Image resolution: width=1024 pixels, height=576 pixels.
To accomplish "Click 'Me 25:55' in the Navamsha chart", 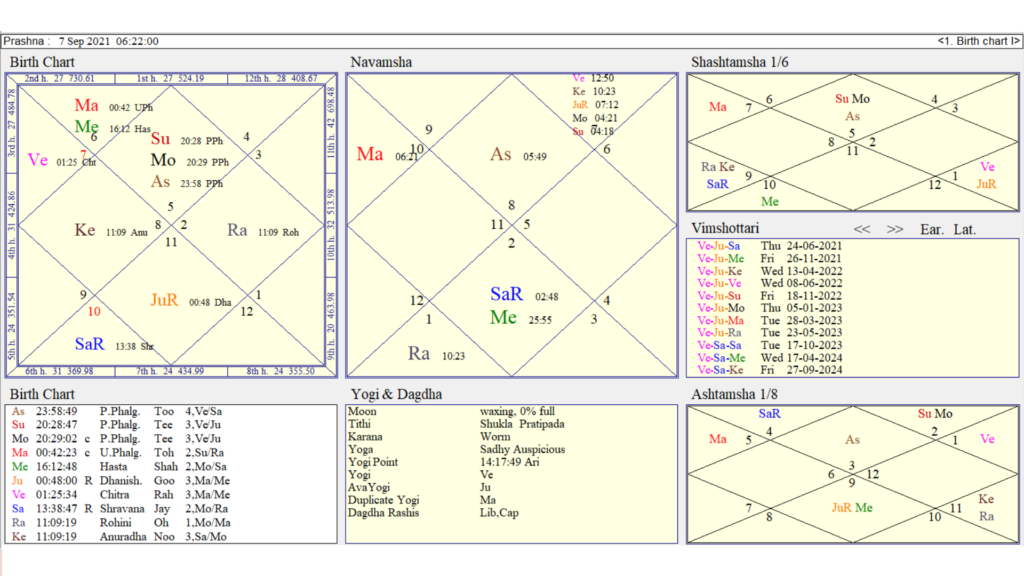I will click(521, 318).
